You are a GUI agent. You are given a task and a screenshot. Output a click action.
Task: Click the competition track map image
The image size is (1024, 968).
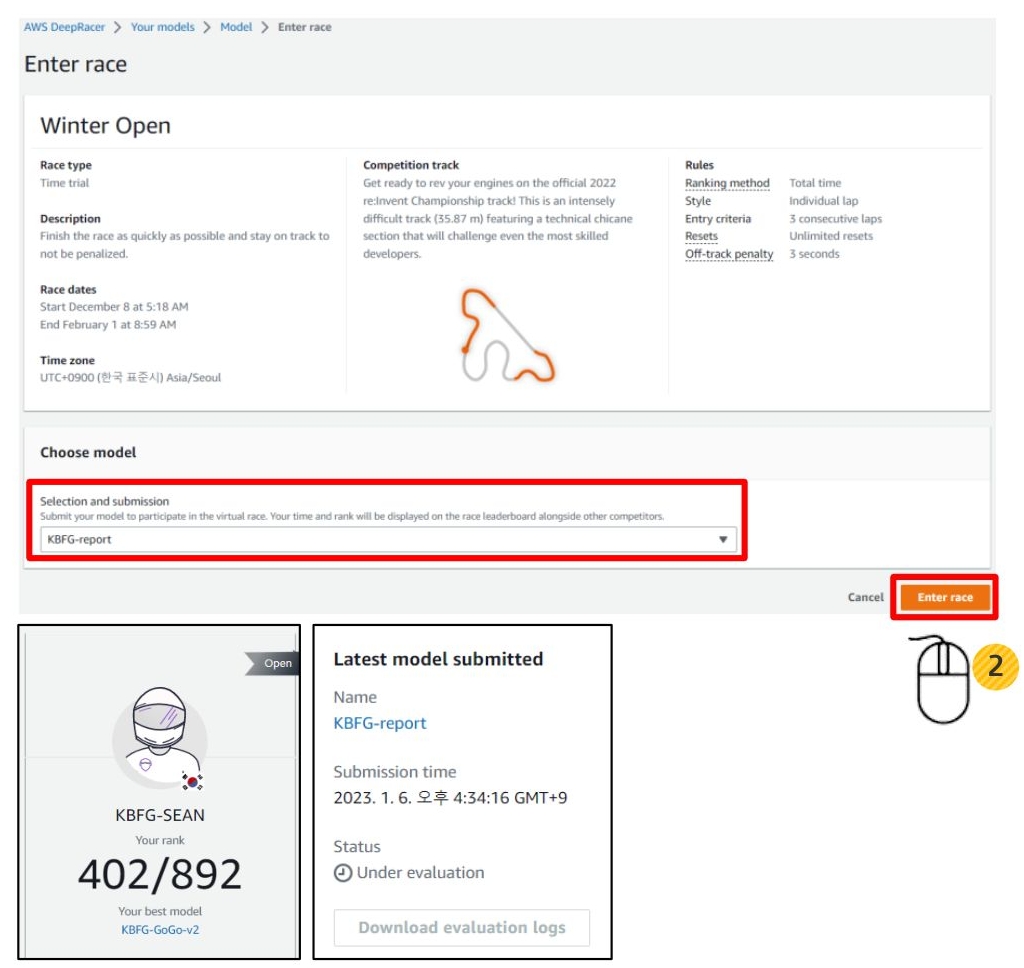coord(506,334)
